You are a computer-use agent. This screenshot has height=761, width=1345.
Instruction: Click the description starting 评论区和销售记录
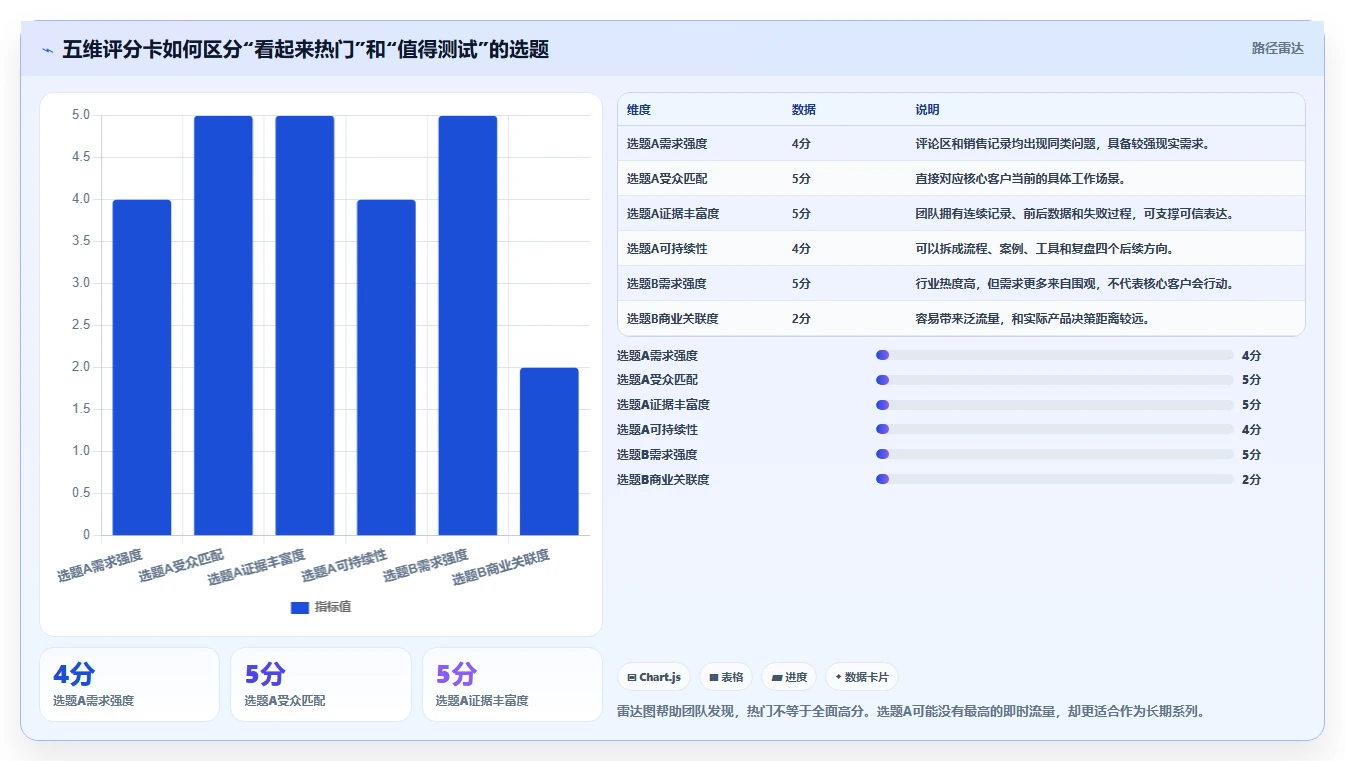pos(1063,144)
